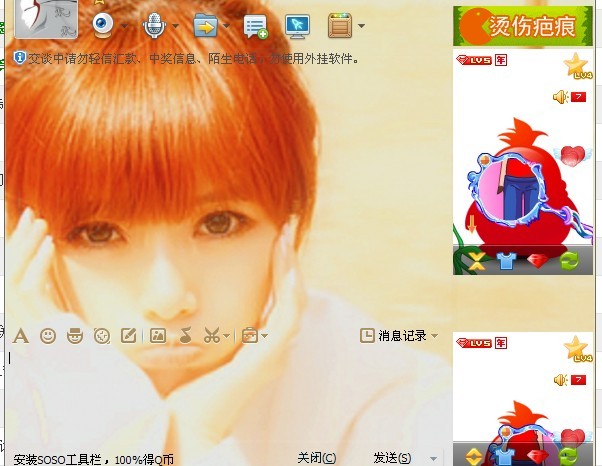Viewport: 602px width, 466px height.
Task: Open the extra tools briefcase icon
Action: (x=250, y=335)
